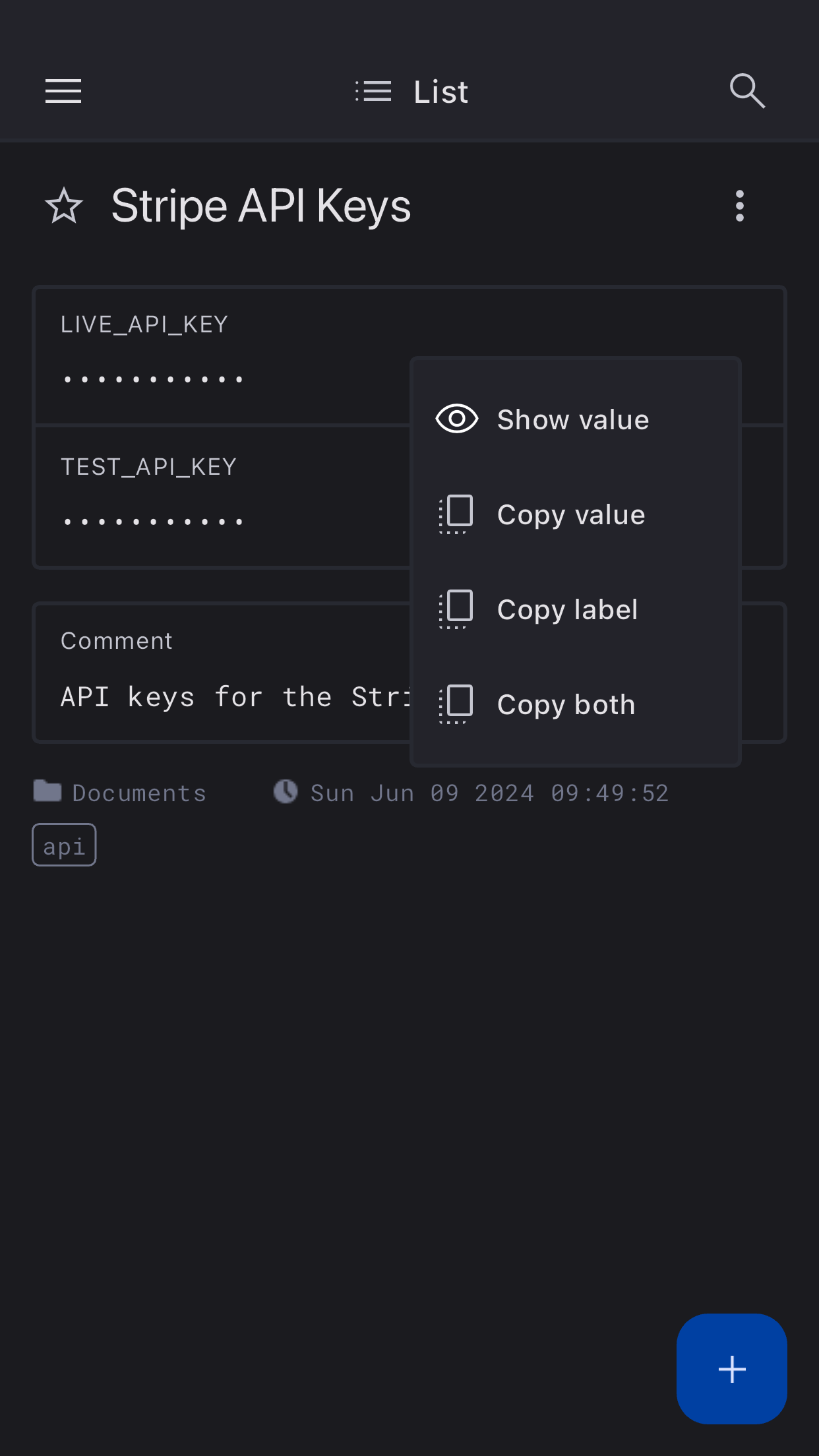The width and height of the screenshot is (819, 1456).
Task: Open the Documents folder link
Action: [x=139, y=793]
